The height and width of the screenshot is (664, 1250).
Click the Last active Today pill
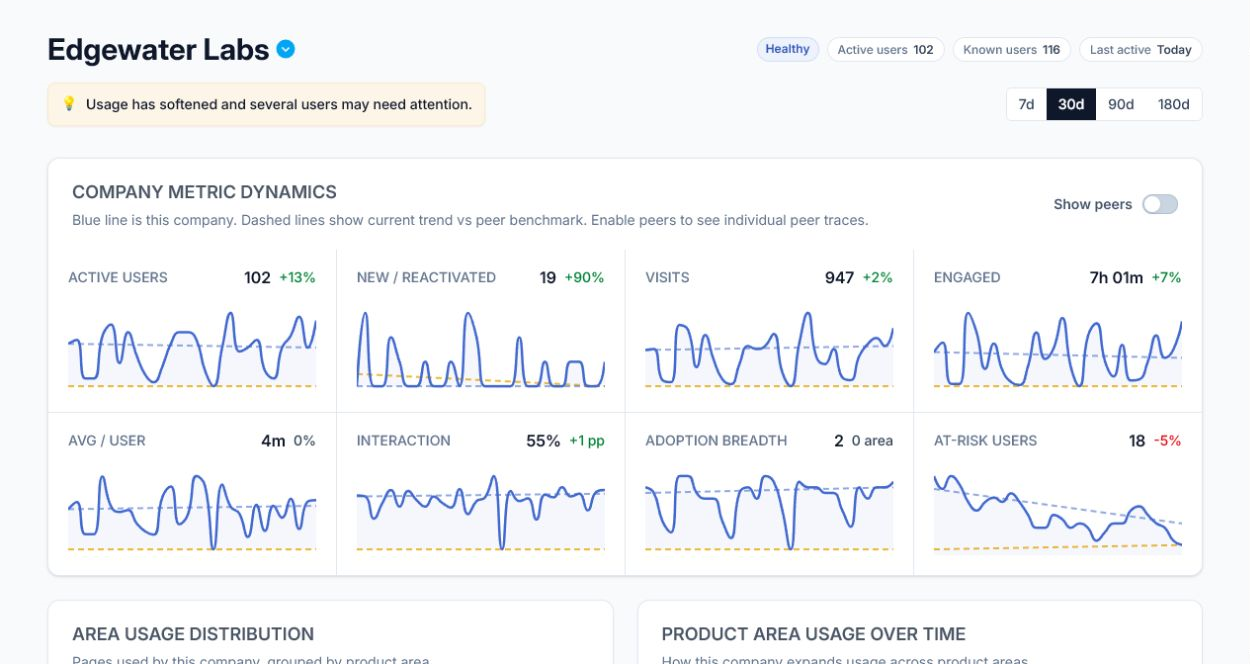click(x=1140, y=49)
